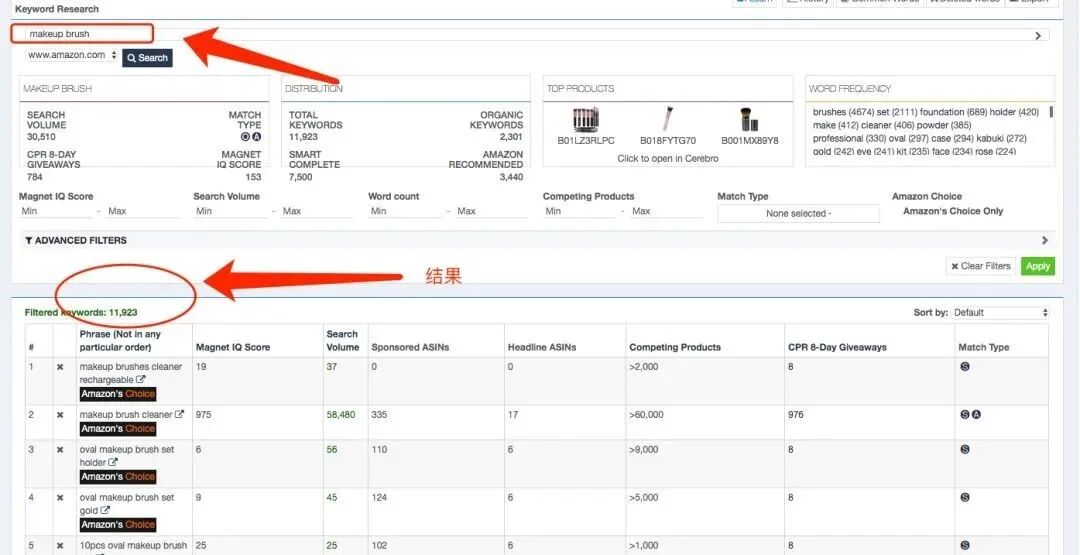Click the CPR 8-Day Giveaways column header
The width and height of the screenshot is (1080, 555).
click(x=836, y=348)
